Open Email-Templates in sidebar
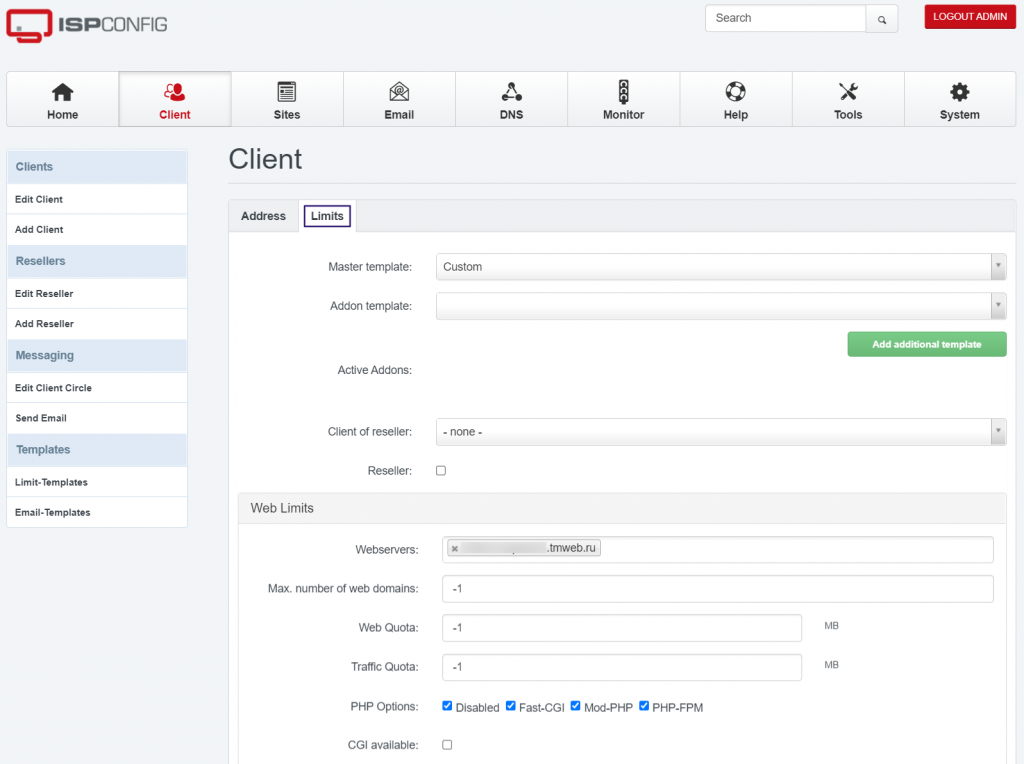The height and width of the screenshot is (764, 1024). click(97, 512)
